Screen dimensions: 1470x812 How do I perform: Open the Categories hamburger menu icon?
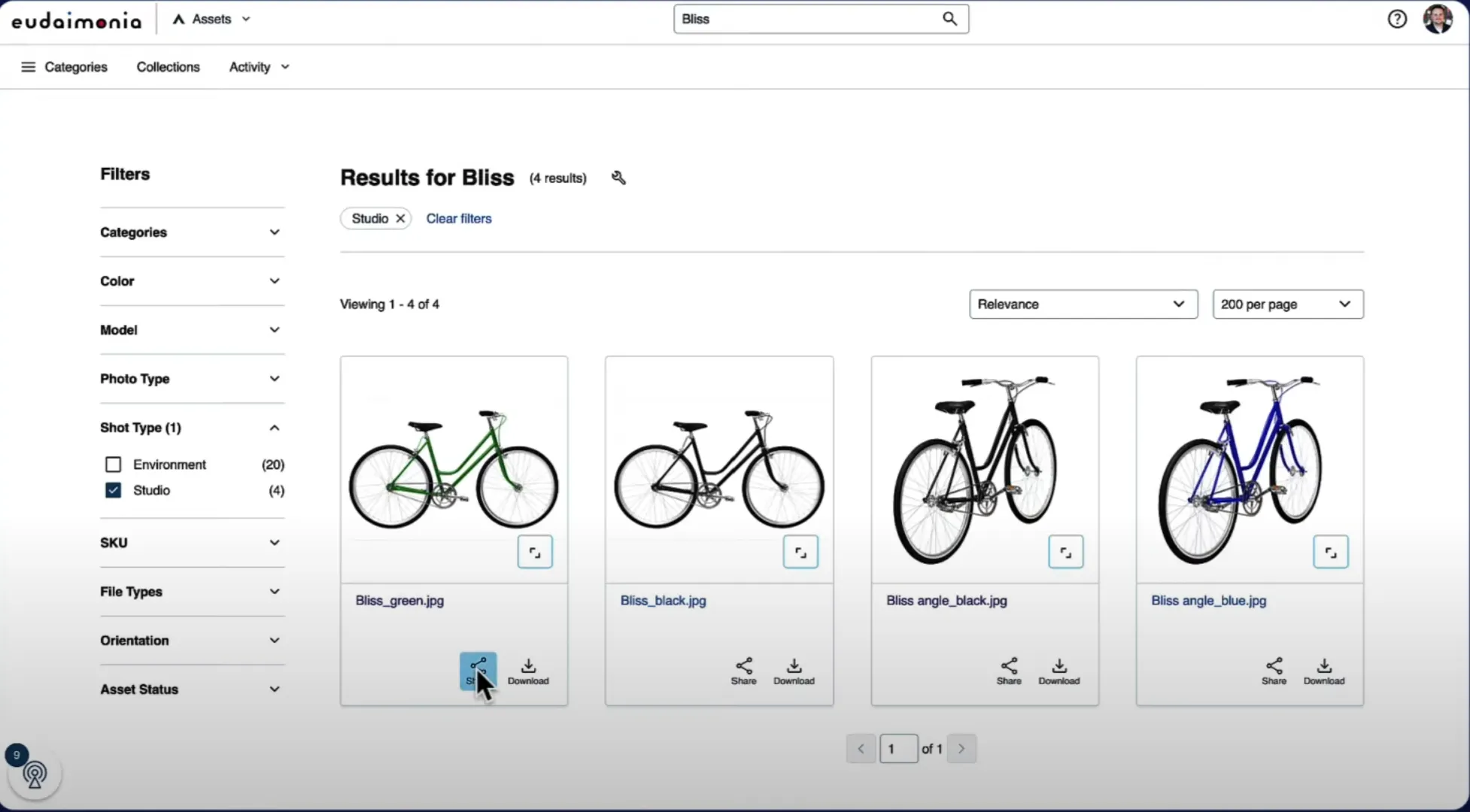pos(28,67)
